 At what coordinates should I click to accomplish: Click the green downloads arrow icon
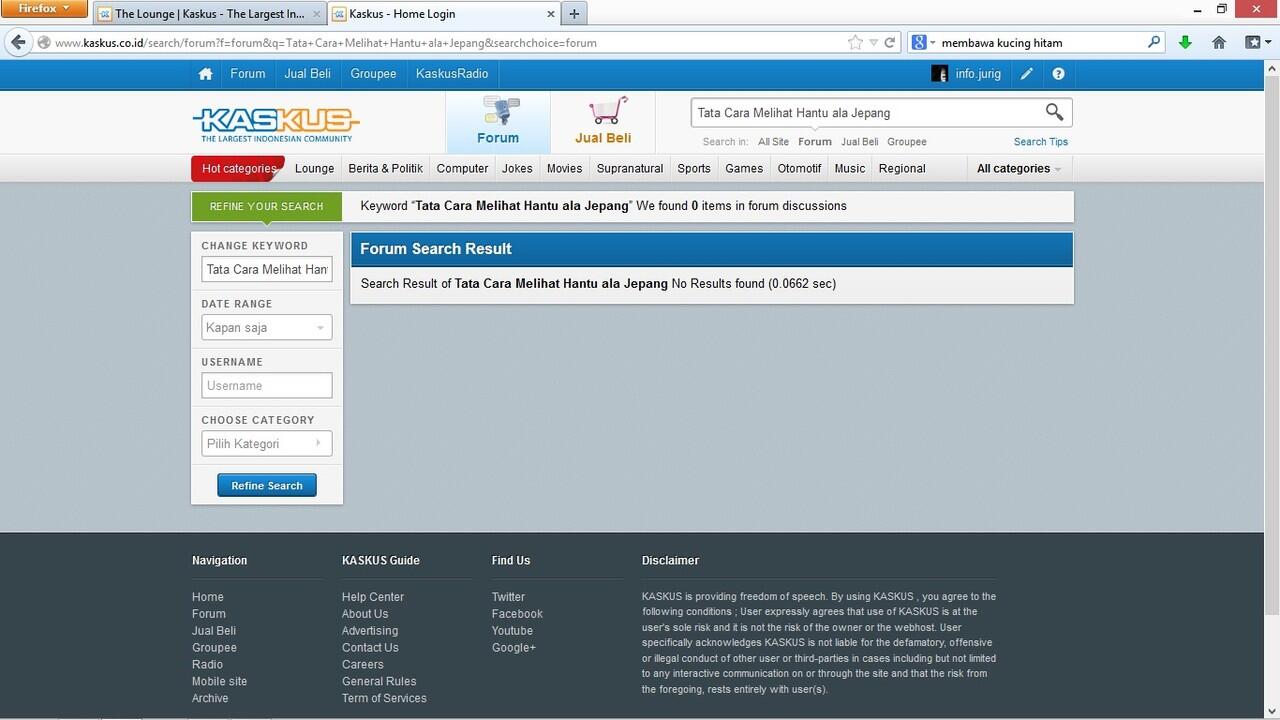(1185, 42)
